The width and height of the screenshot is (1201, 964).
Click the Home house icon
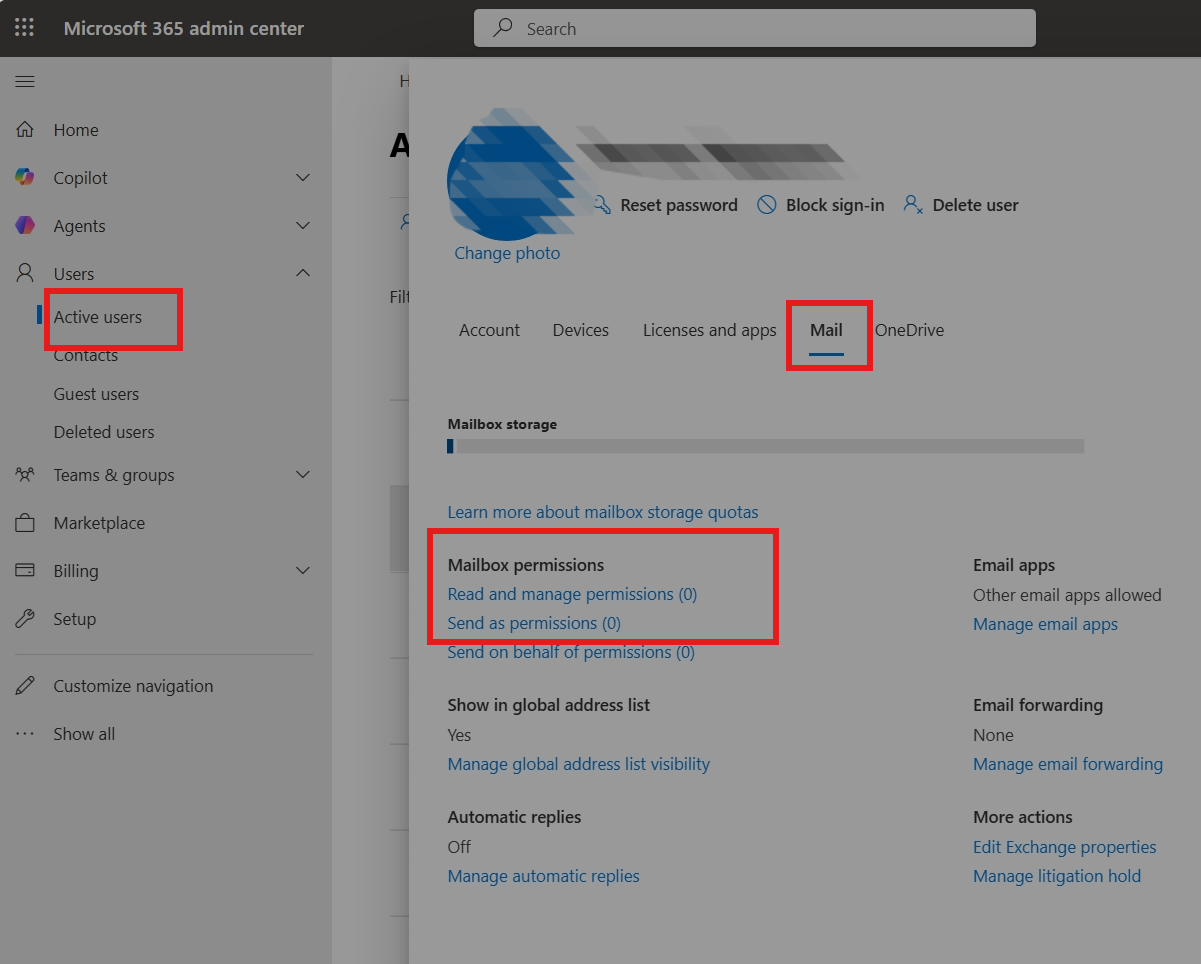pyautogui.click(x=25, y=130)
